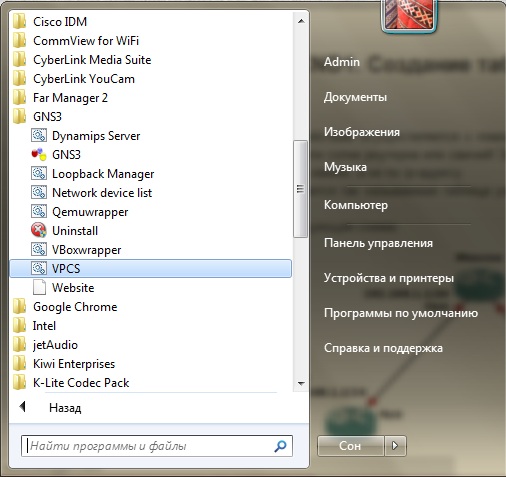The width and height of the screenshot is (506, 477).
Task: Open Компьютер
Action: tap(356, 205)
